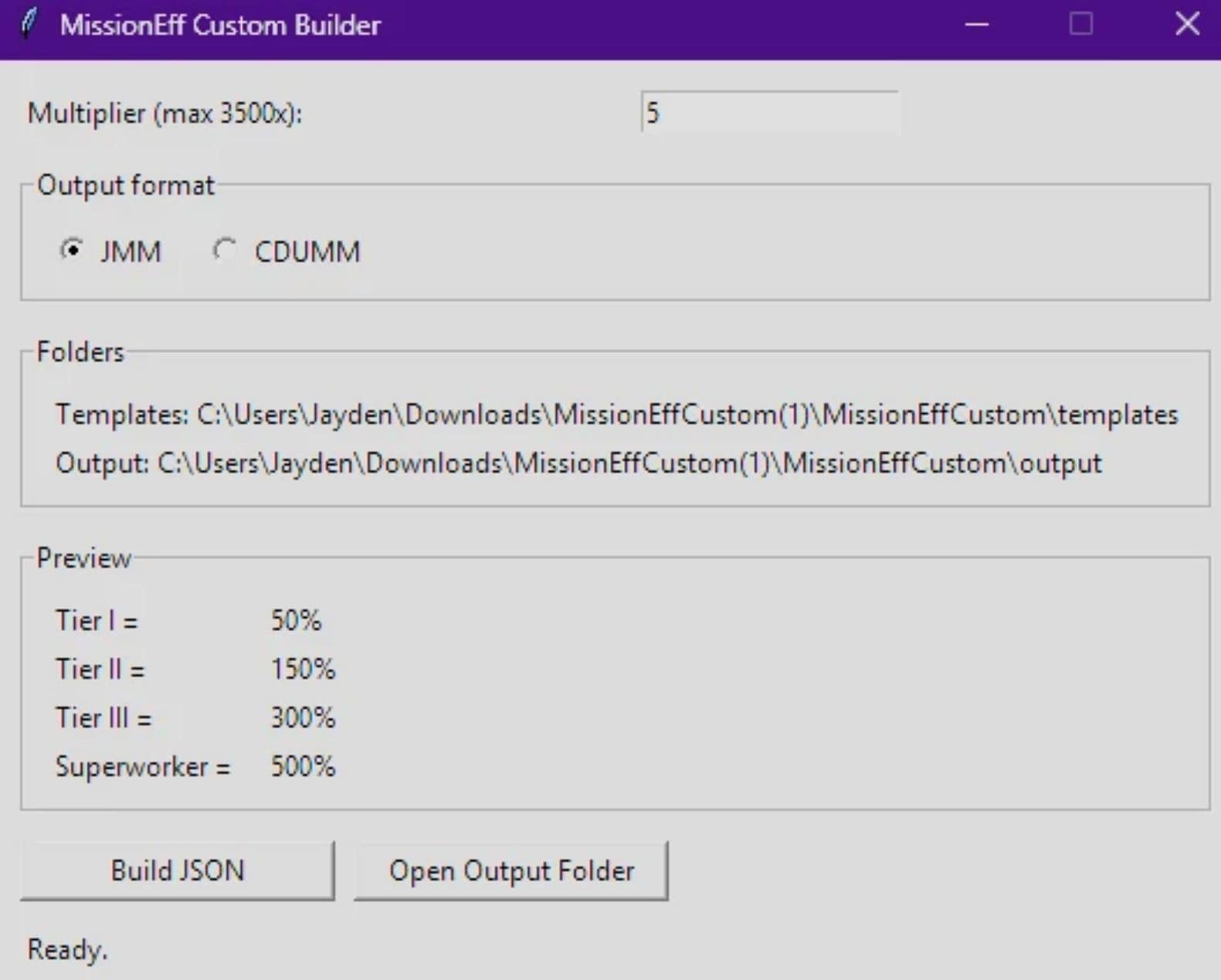Minimize the MissionEff Custom Builder window
Screen dimensions: 1221x980
(977, 25)
